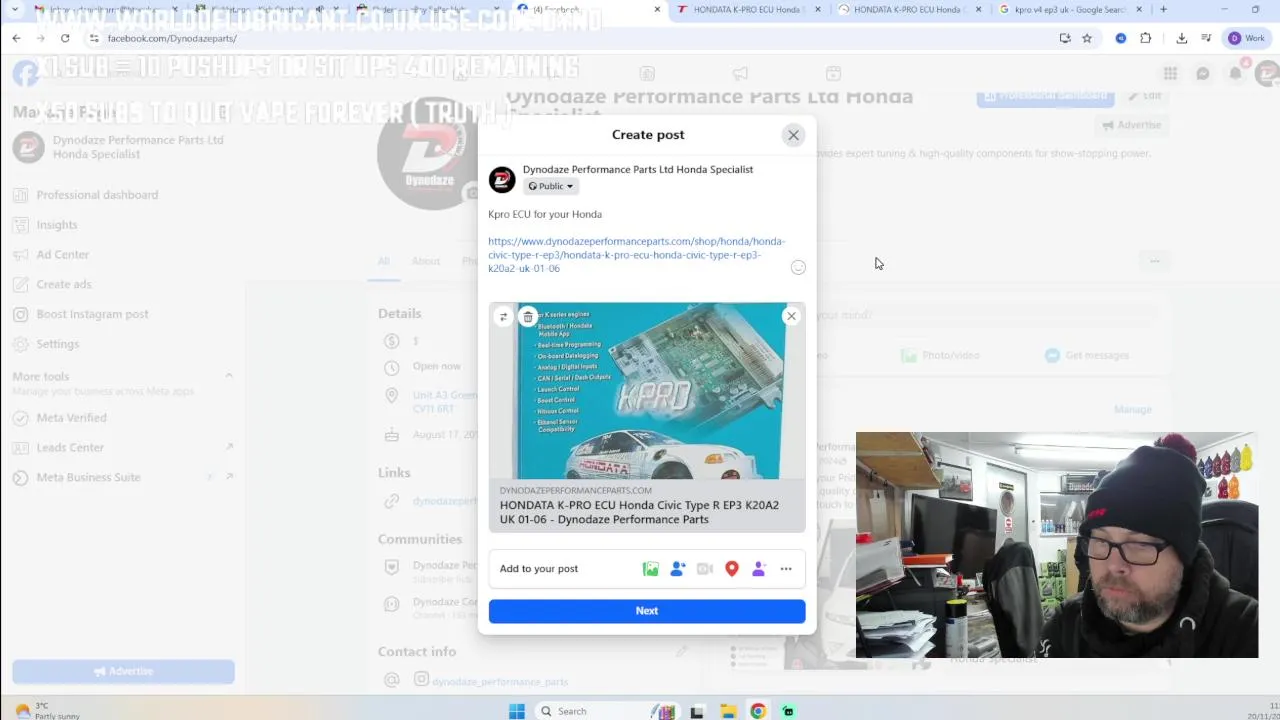Click the greyed video camera icon

pos(705,569)
